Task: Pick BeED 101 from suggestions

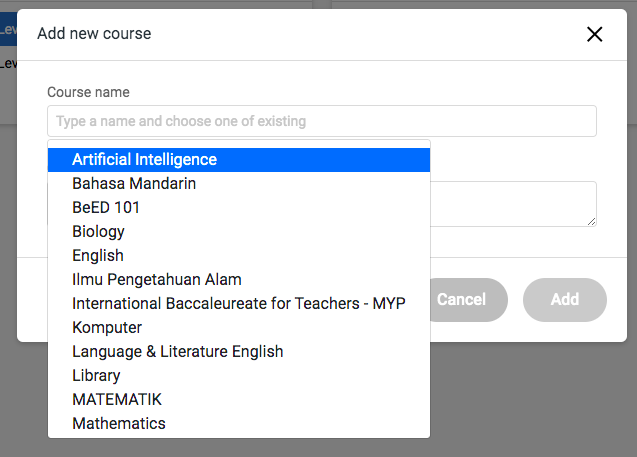Action: point(239,208)
